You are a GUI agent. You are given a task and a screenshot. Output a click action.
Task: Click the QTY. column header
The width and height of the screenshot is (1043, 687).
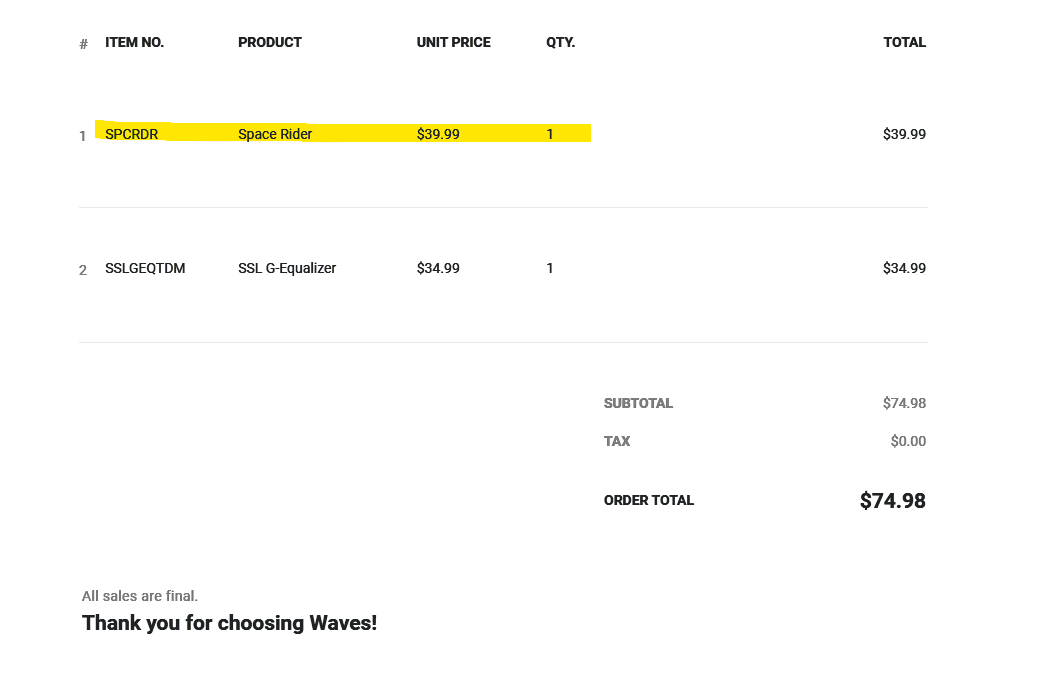[561, 43]
